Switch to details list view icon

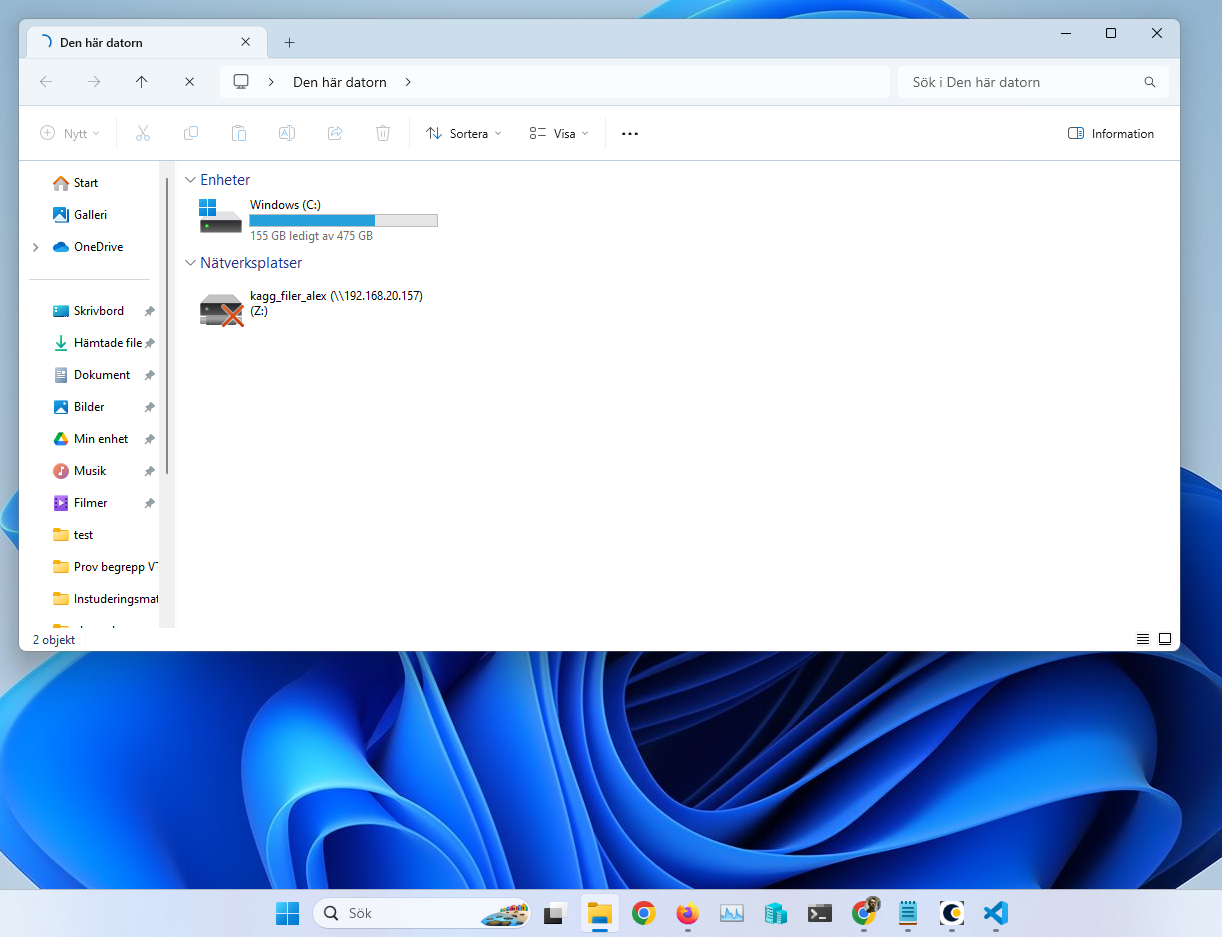pos(1143,639)
